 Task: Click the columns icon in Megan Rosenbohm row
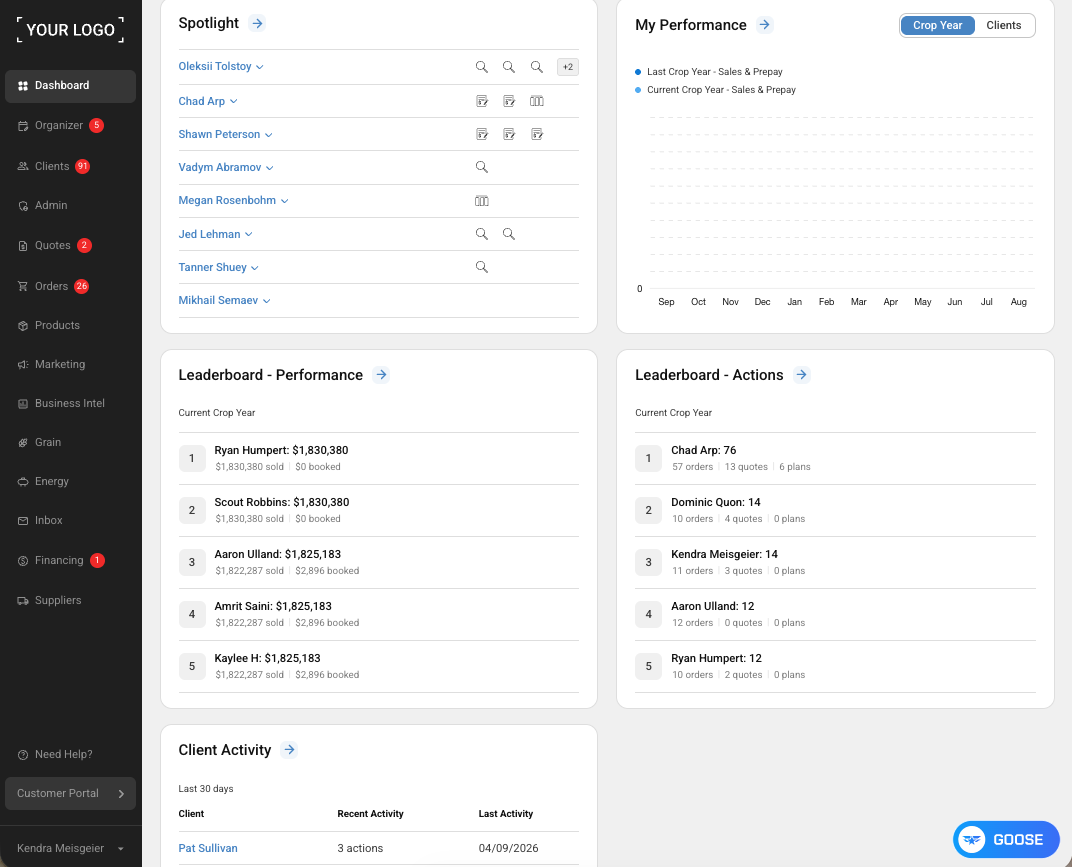pyautogui.click(x=481, y=200)
